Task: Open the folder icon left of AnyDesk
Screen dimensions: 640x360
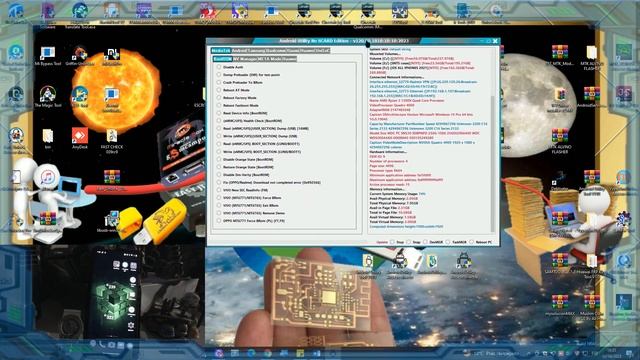Action: (47, 138)
